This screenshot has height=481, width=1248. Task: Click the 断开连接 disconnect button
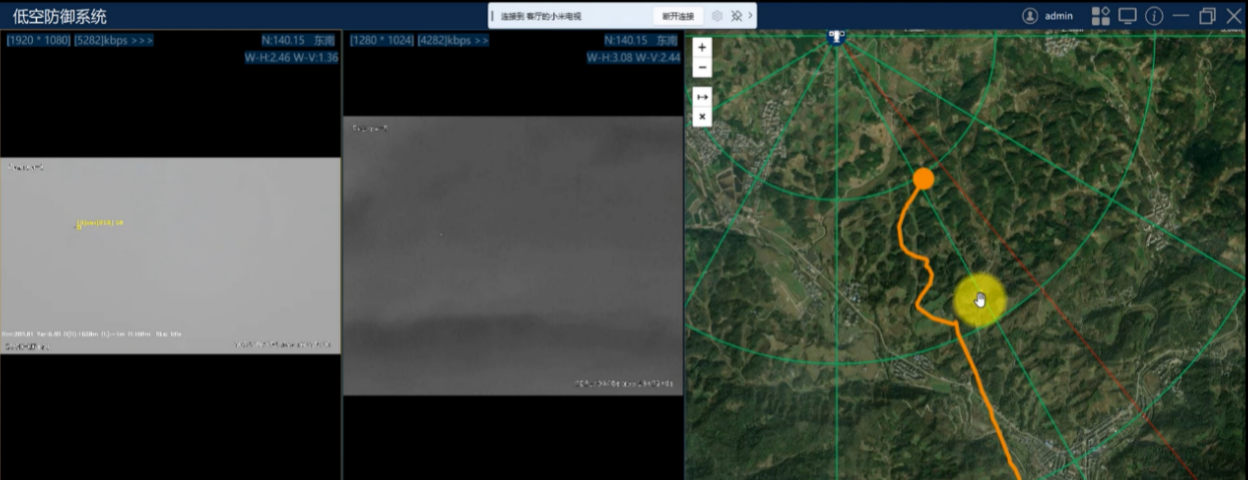678,16
